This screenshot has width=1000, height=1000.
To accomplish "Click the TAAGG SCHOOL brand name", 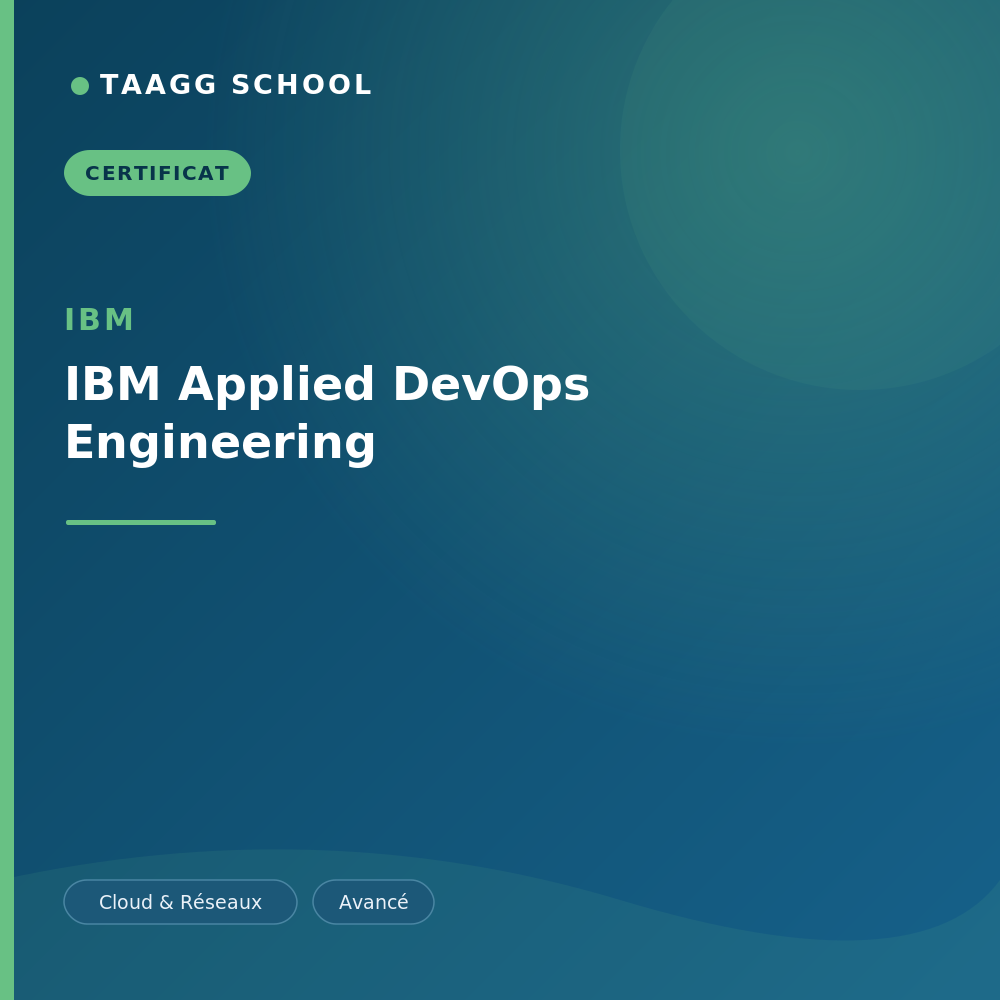I will coord(236,85).
